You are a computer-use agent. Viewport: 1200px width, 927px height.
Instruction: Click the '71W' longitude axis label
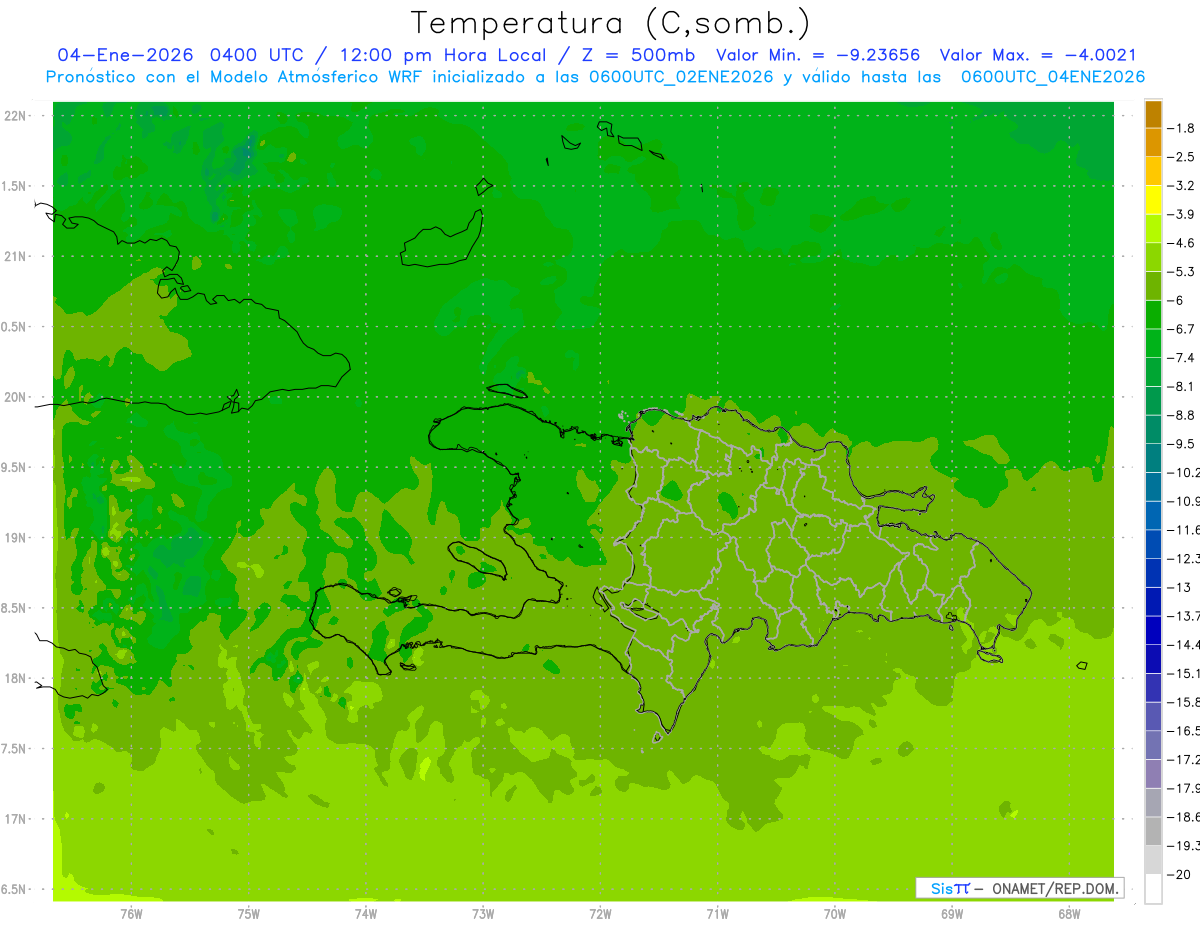coord(717,913)
